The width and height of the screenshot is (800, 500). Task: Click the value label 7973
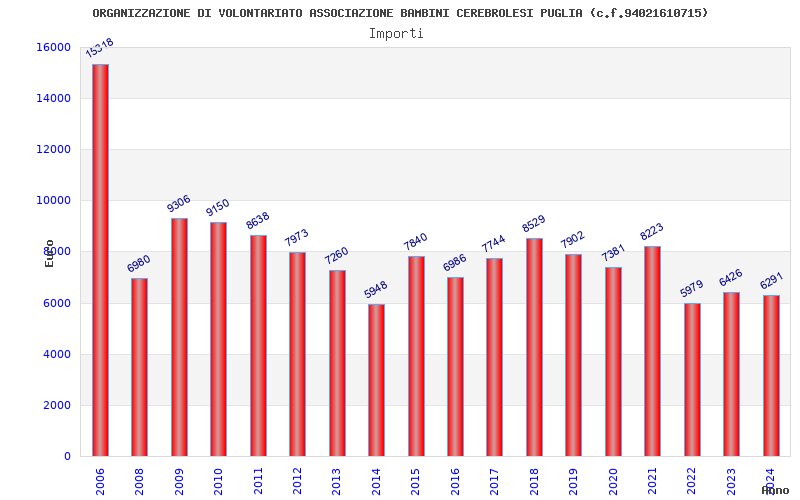click(x=297, y=237)
